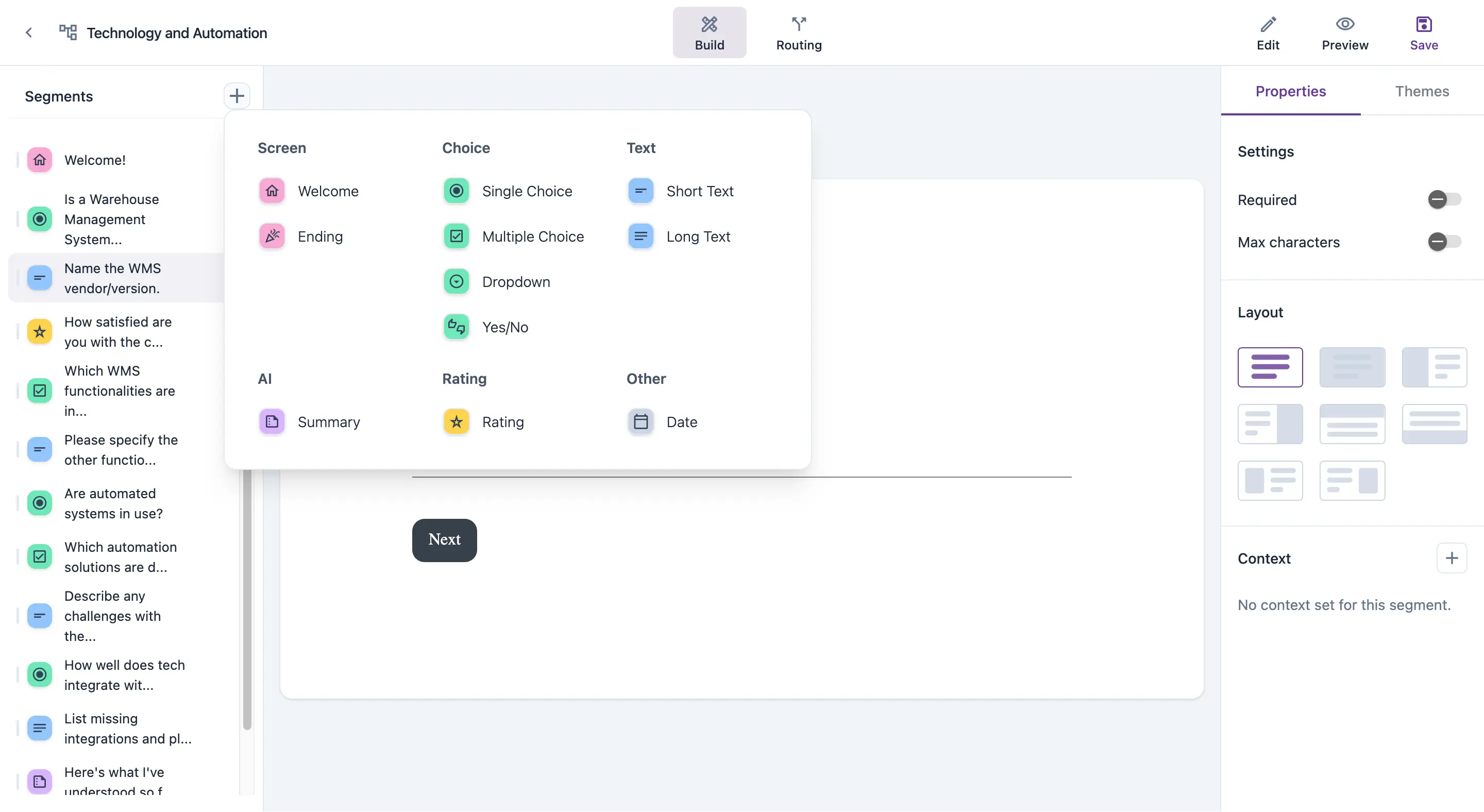Screen dimensions: 1484x812
Task: Toggle the Max characters switch
Action: 1444,242
